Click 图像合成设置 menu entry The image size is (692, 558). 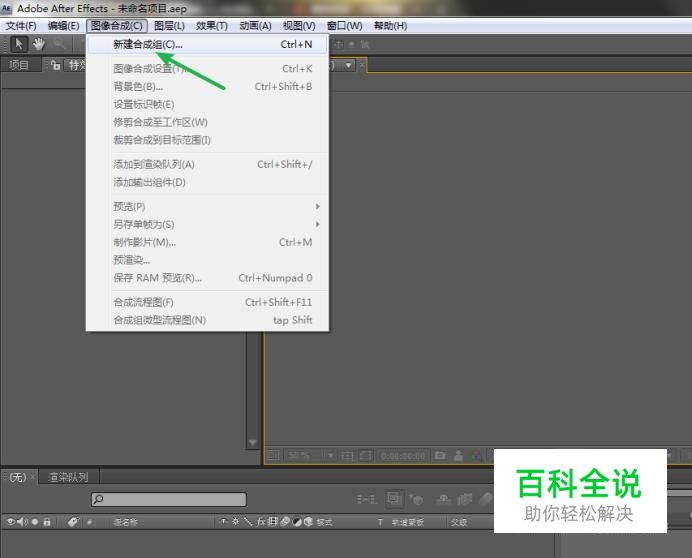(207, 69)
